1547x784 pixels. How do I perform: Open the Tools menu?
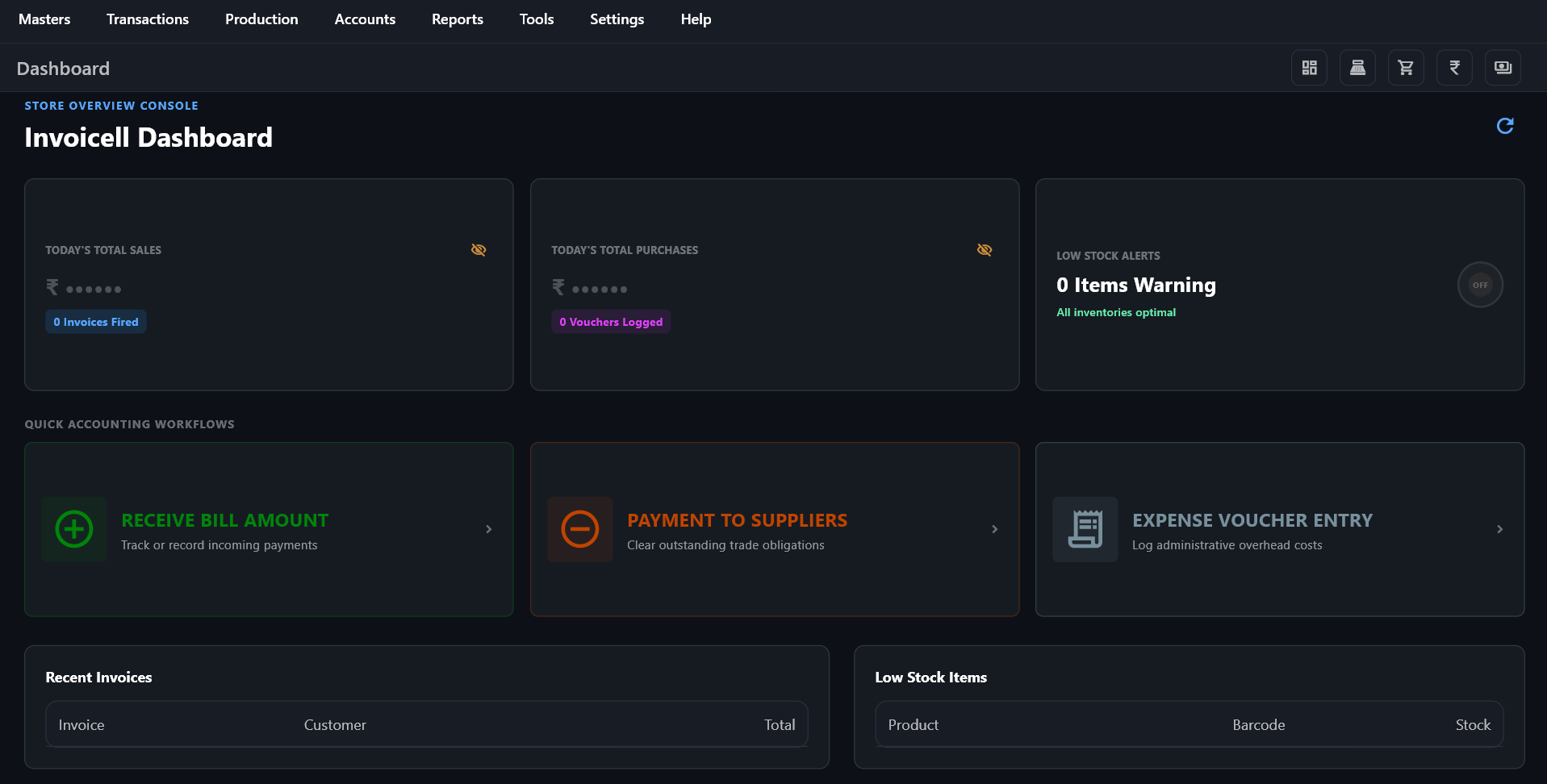(537, 19)
